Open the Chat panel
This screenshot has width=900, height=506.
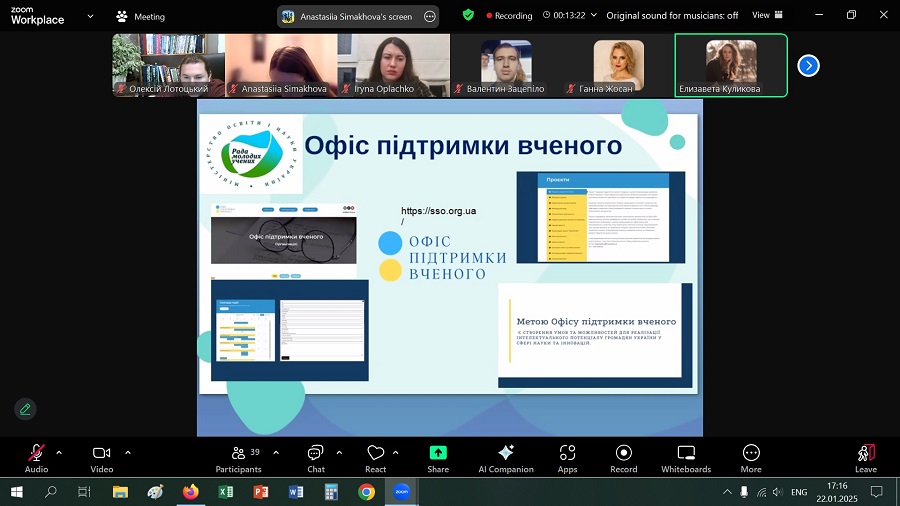tap(315, 458)
